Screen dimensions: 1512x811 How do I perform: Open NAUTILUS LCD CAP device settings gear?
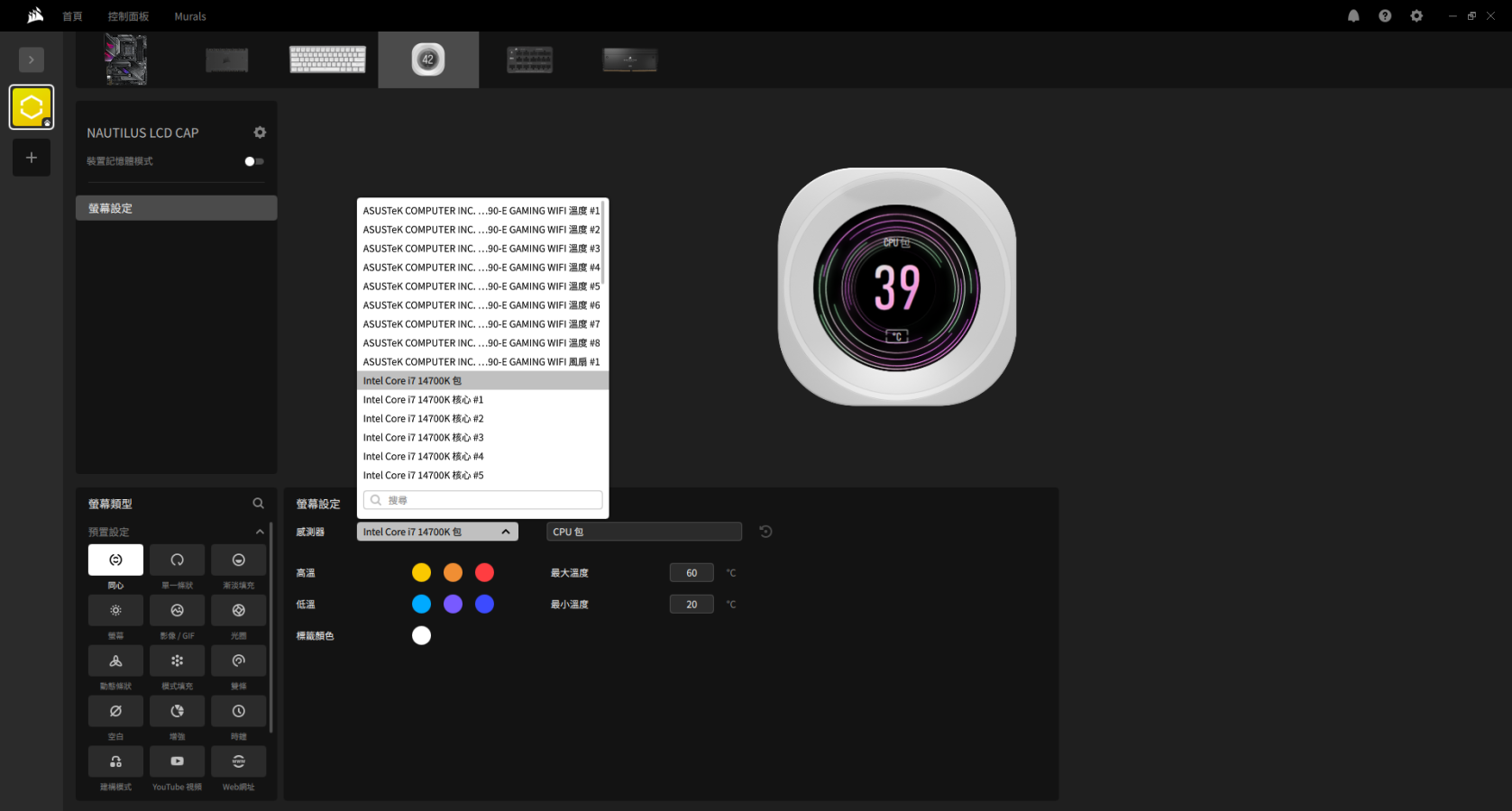click(260, 132)
